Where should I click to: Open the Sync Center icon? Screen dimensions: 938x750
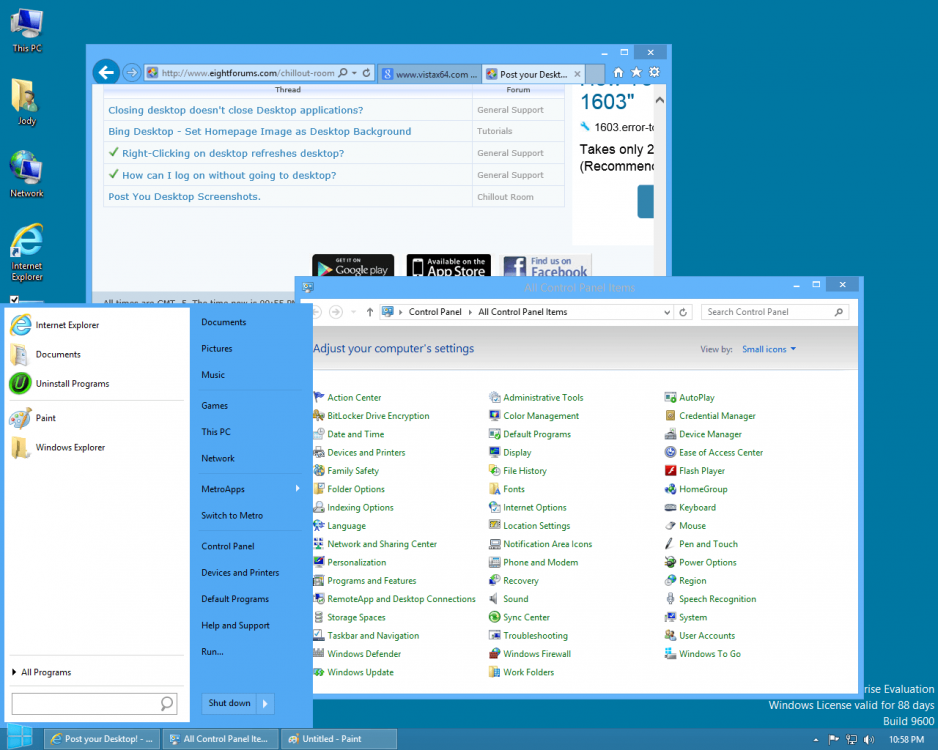click(x=495, y=617)
